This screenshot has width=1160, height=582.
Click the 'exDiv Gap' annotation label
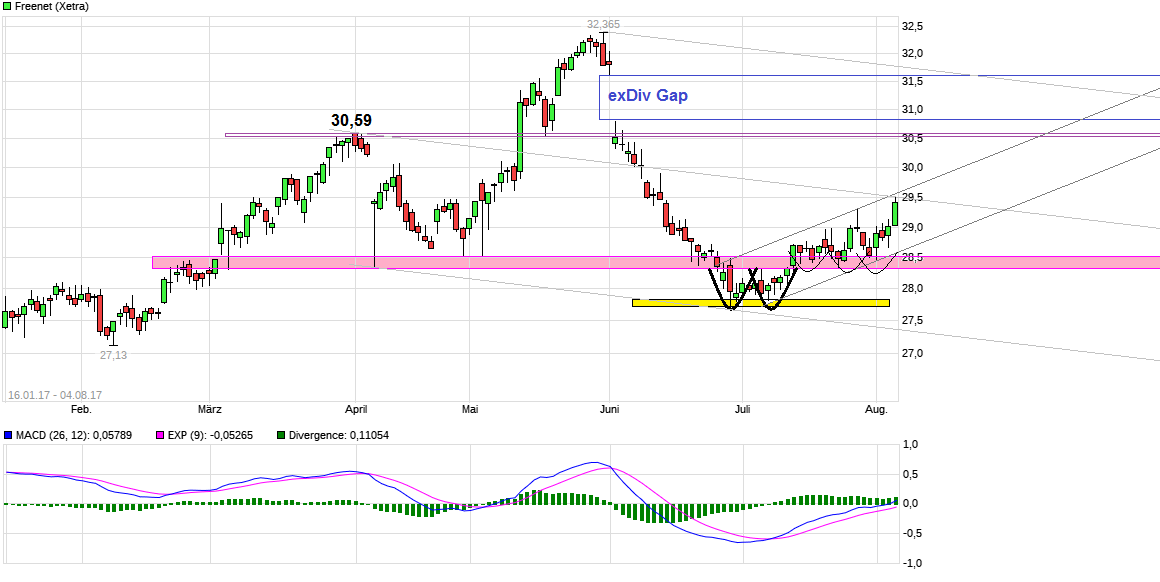coord(648,95)
